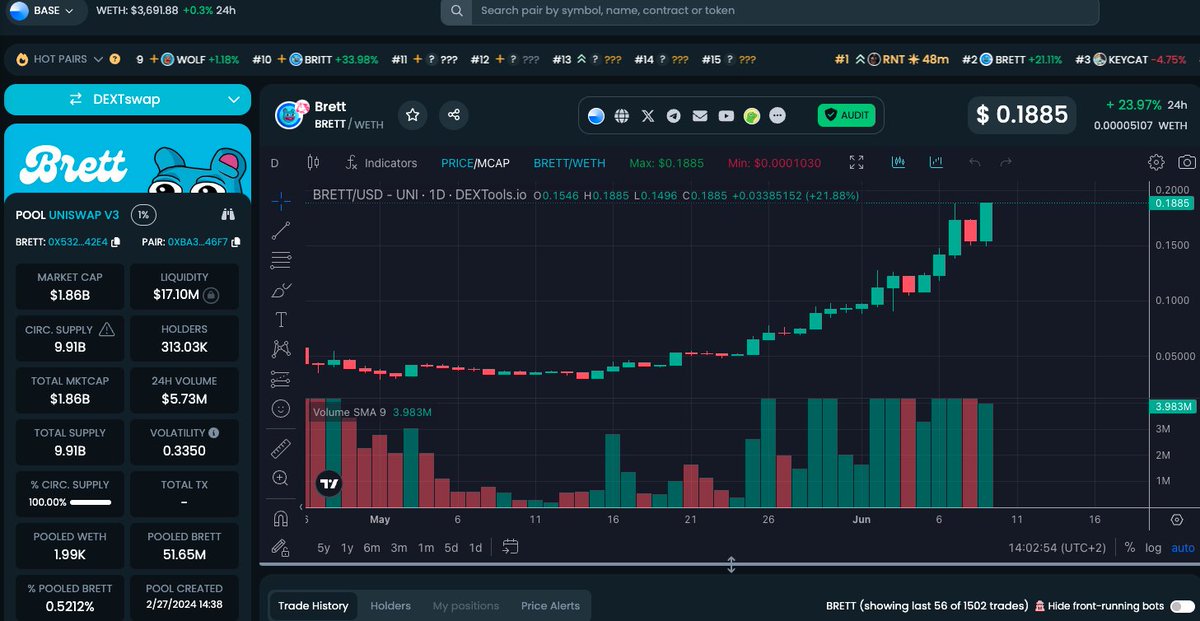Open the candlestick chart style selector

313,163
